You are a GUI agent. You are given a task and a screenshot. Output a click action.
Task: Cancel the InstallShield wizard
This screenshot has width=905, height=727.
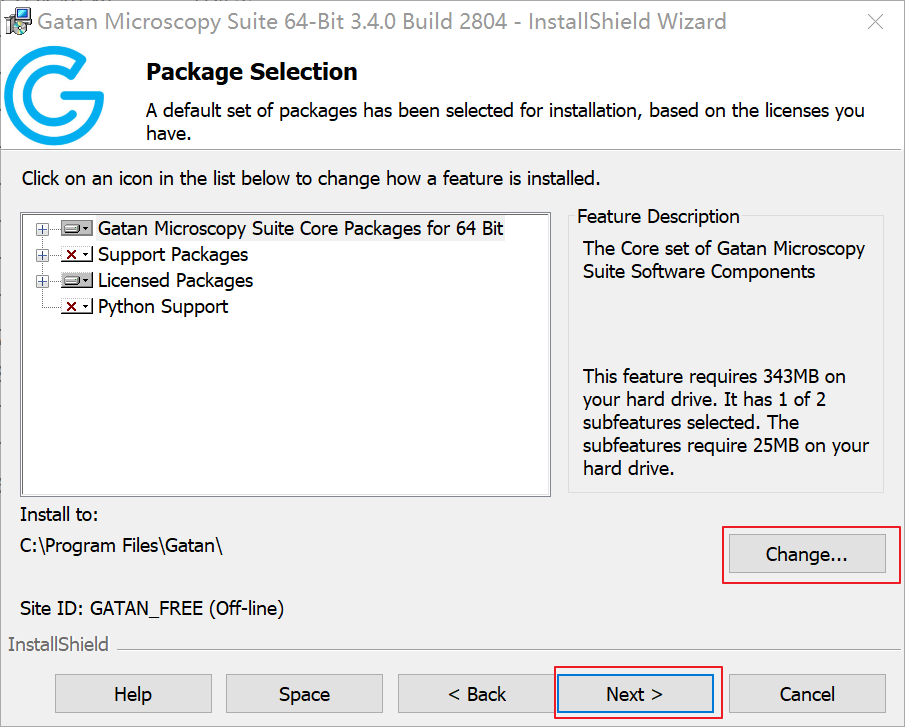(807, 694)
